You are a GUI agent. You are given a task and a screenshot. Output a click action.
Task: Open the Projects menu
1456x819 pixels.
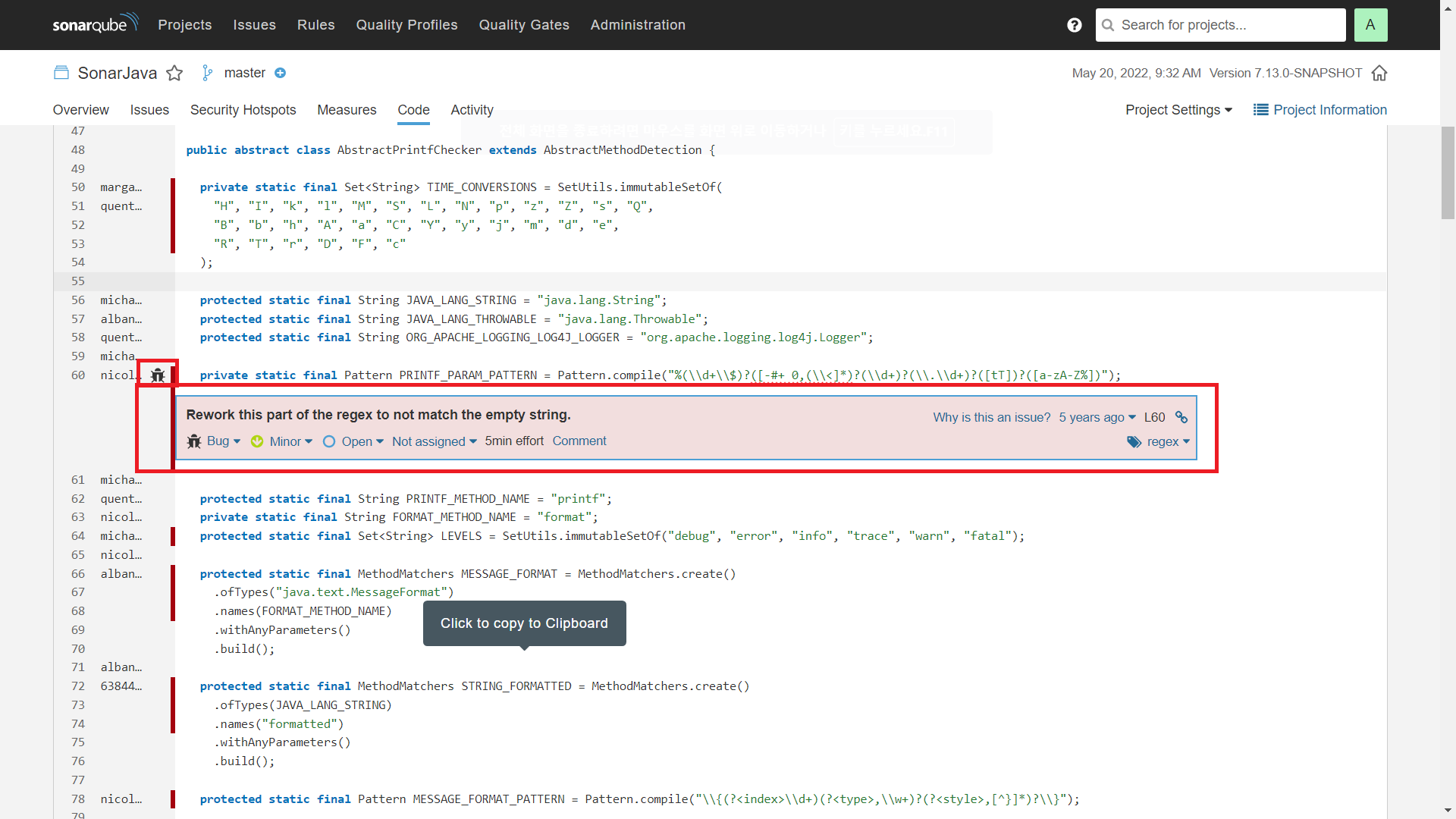point(185,25)
